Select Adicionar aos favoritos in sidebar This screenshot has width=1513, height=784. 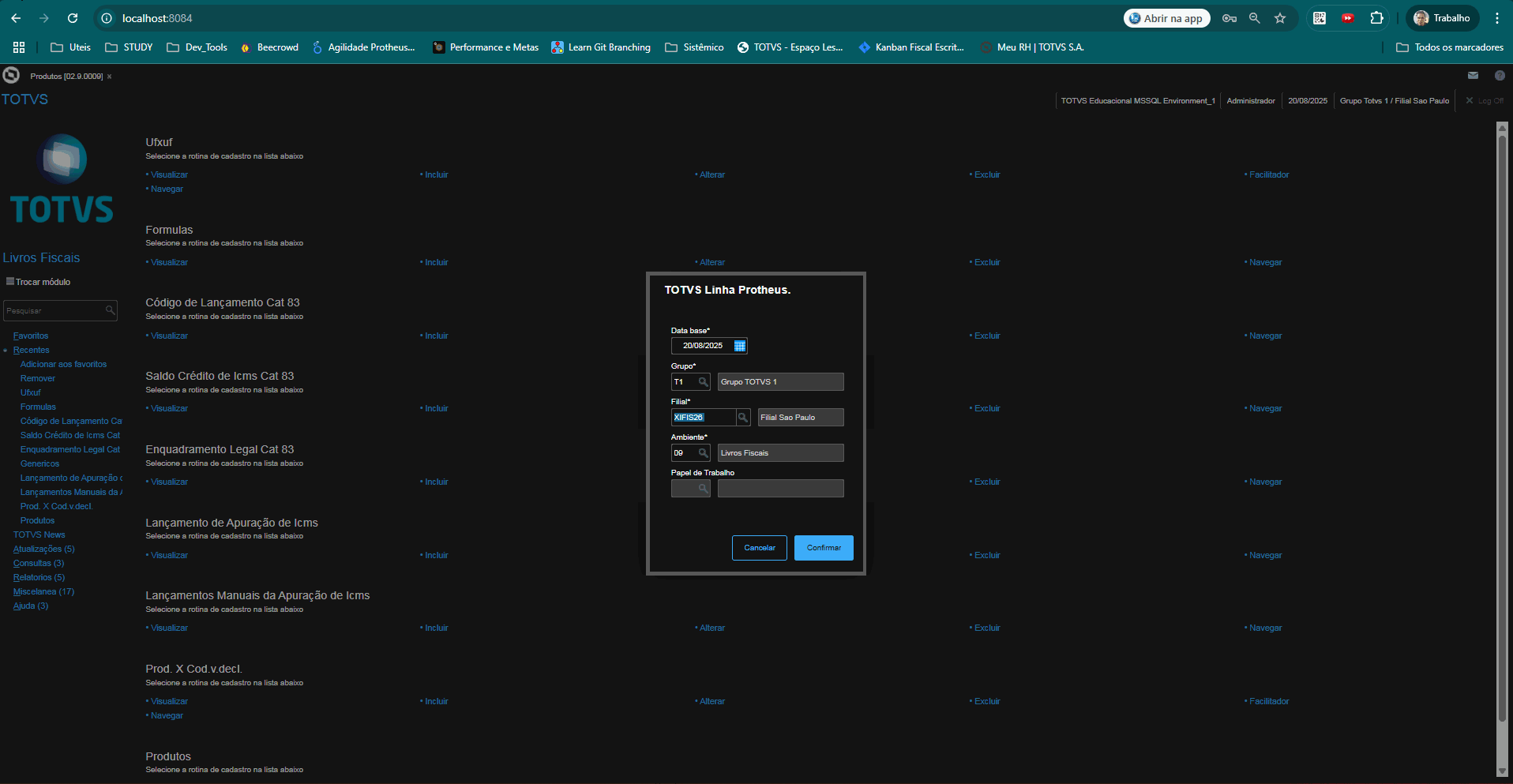point(63,365)
